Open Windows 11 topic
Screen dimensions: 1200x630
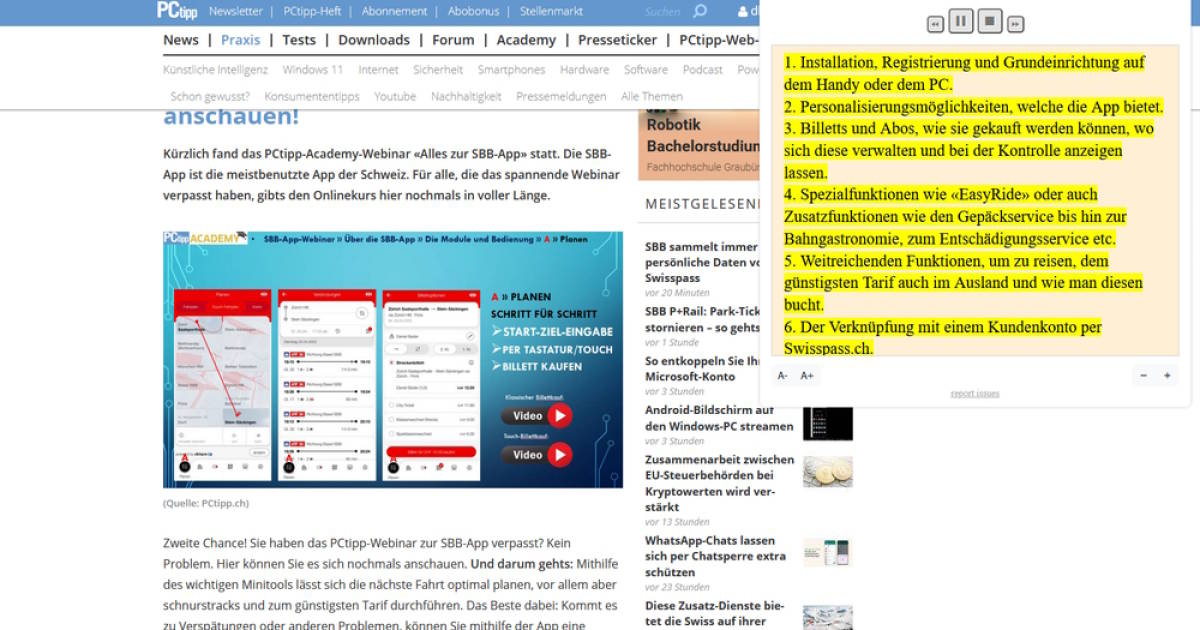click(313, 70)
